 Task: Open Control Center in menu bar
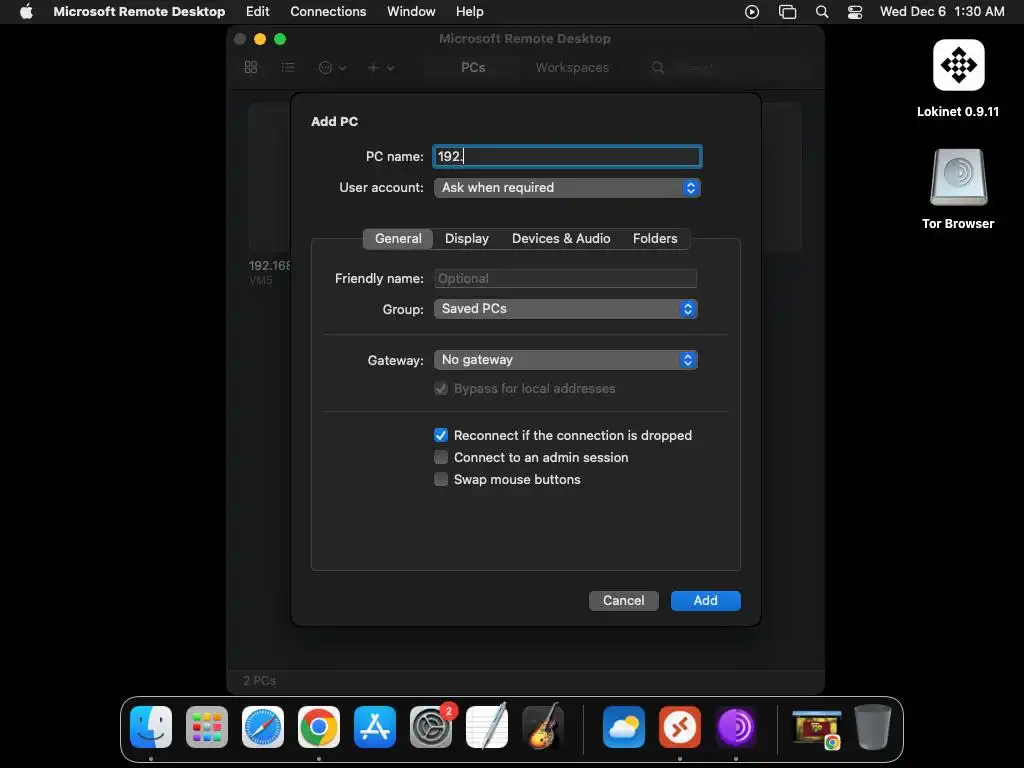click(x=855, y=12)
